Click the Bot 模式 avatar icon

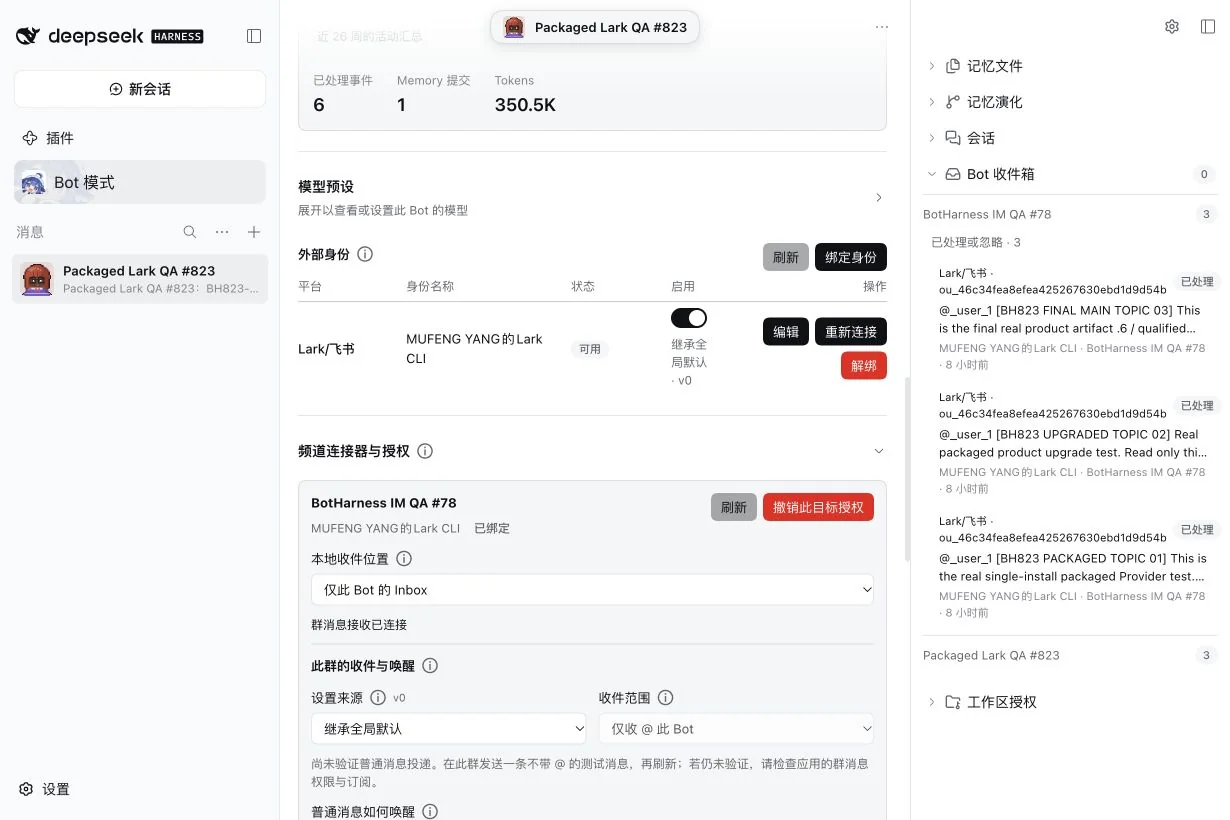(x=33, y=183)
